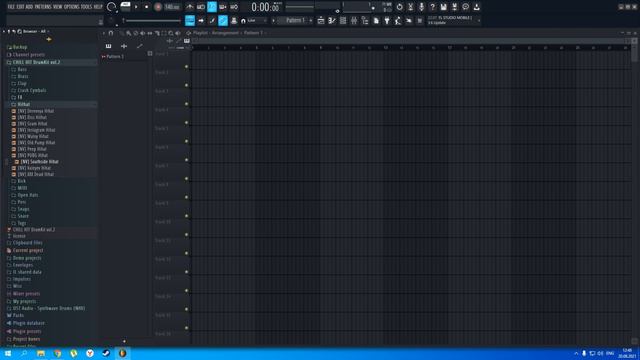Open the Line snap selector dropdown
Screen dimensions: 640x360
[254, 20]
